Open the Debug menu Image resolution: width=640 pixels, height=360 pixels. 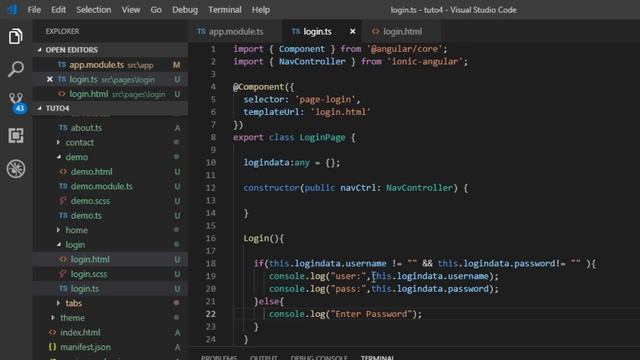coord(185,10)
